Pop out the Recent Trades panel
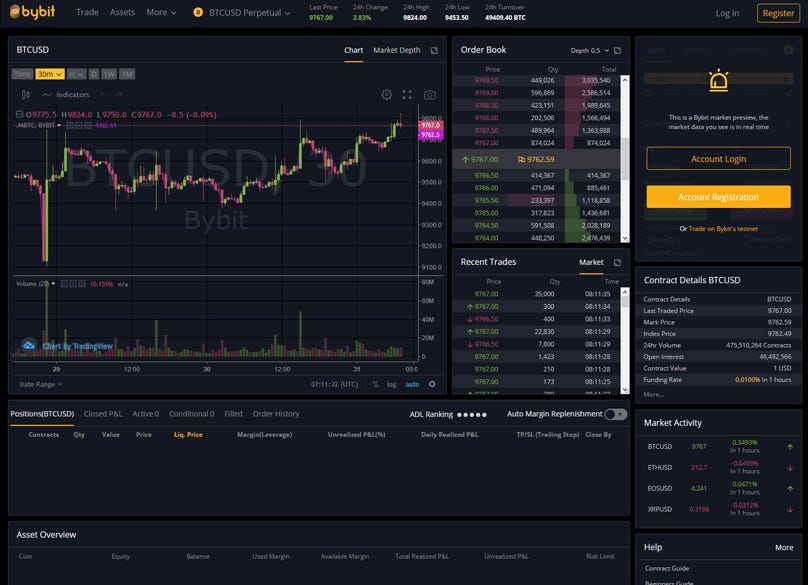The height and width of the screenshot is (585, 808). click(617, 262)
